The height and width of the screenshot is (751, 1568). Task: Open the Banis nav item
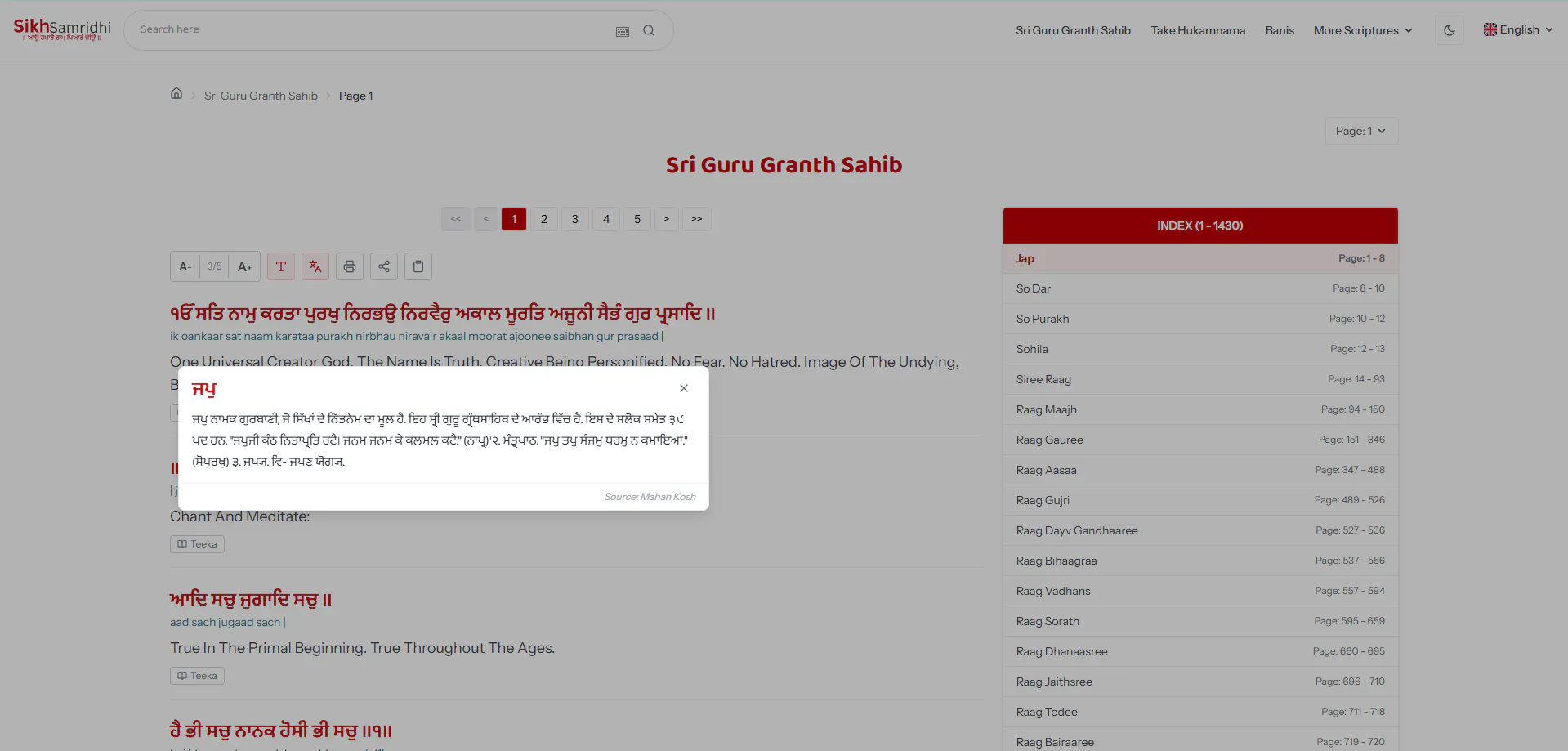1280,30
